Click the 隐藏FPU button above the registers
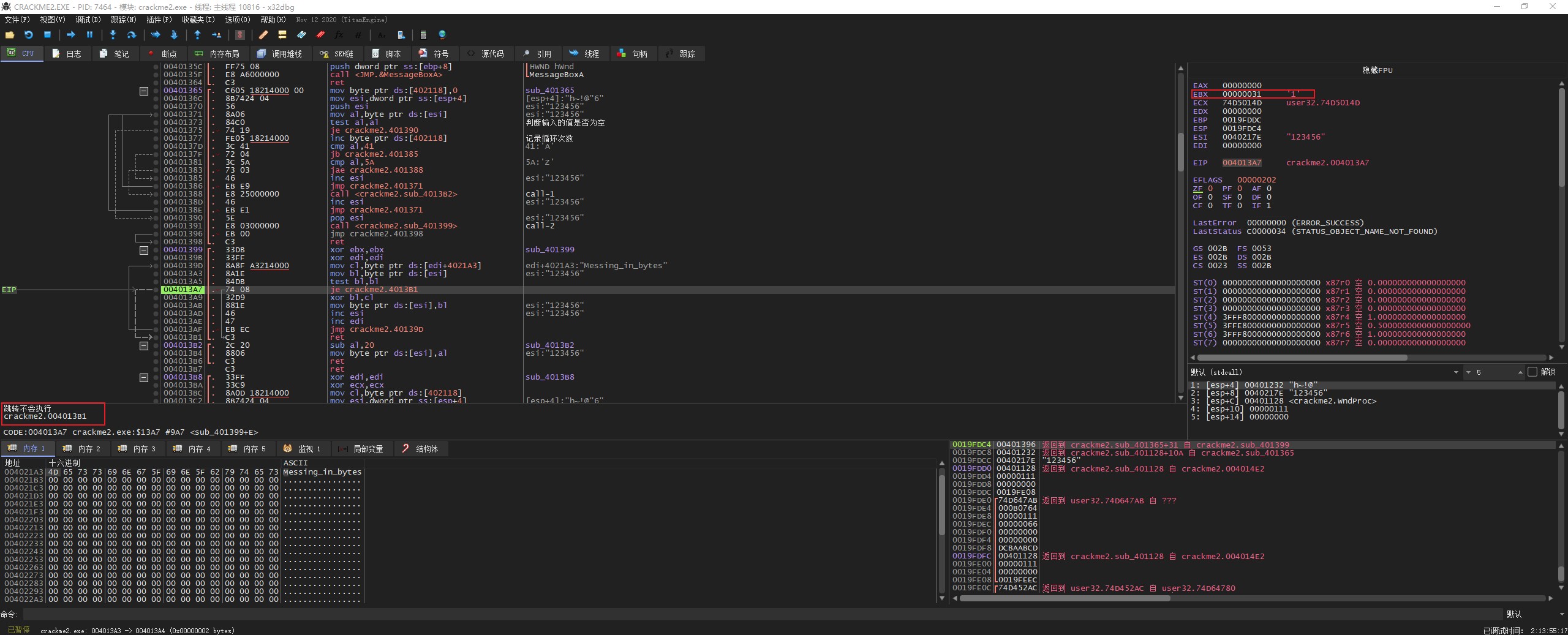This screenshot has width=1568, height=635. coord(1377,70)
